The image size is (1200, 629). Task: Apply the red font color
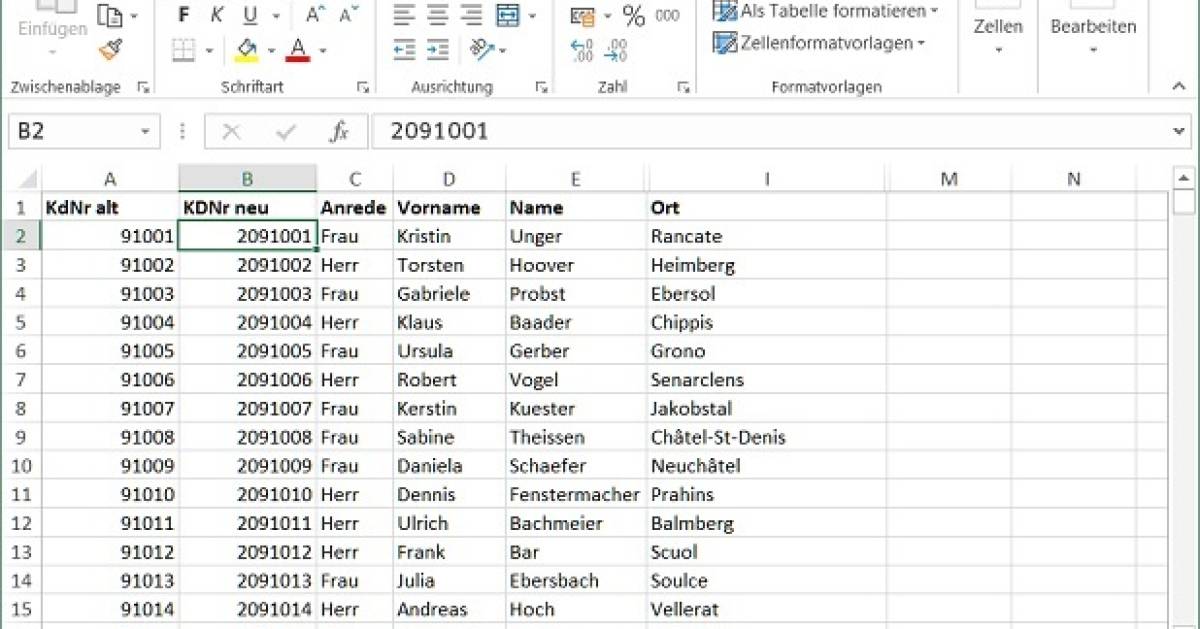click(298, 48)
